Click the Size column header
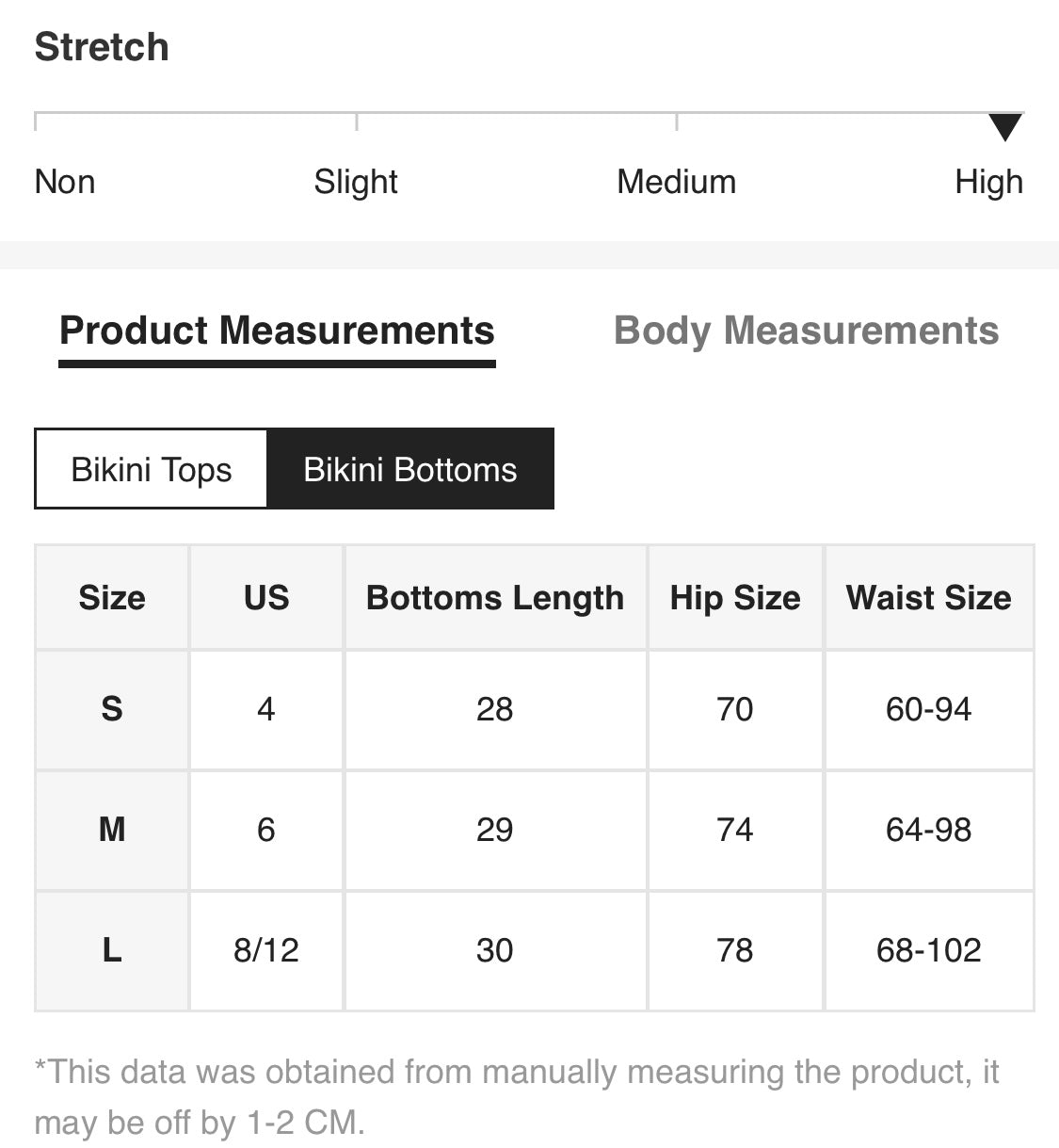This screenshot has width=1059, height=1148. coord(112,597)
